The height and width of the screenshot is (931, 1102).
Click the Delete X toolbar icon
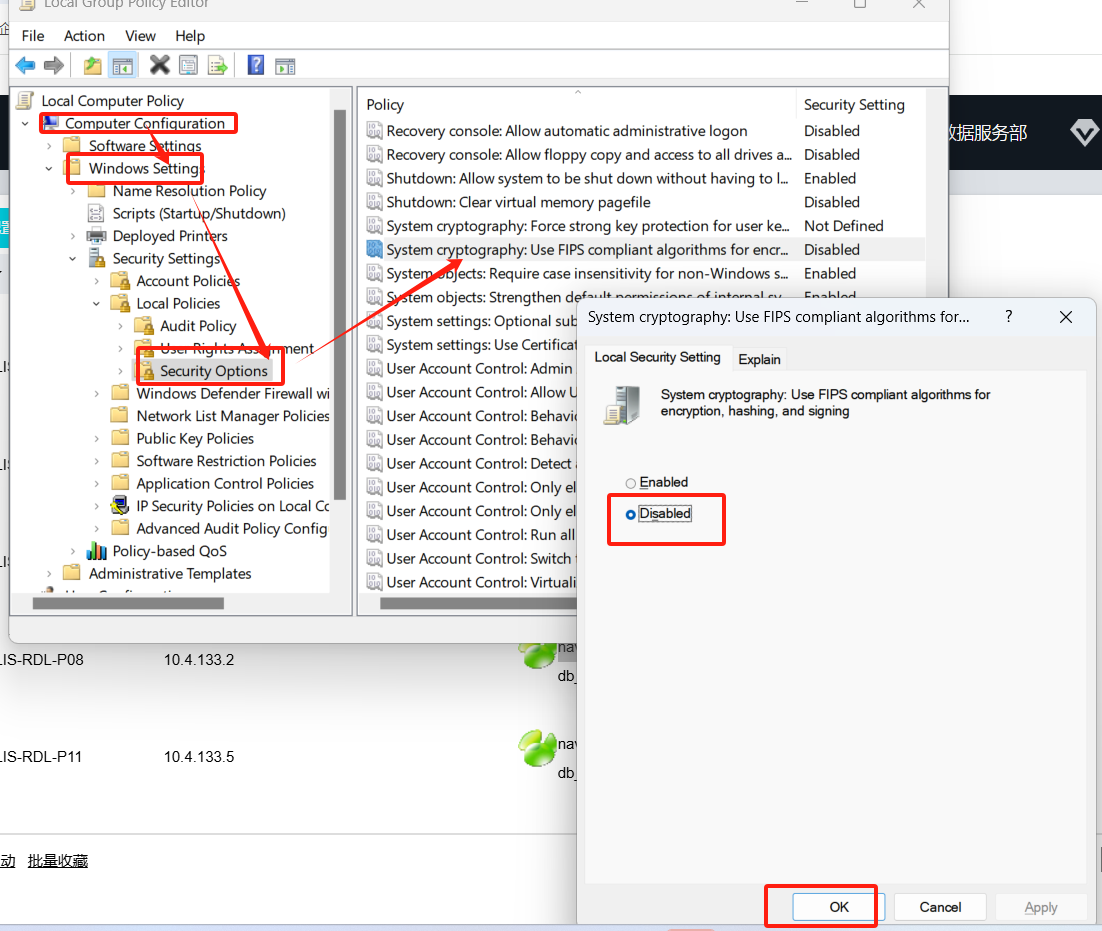point(160,65)
